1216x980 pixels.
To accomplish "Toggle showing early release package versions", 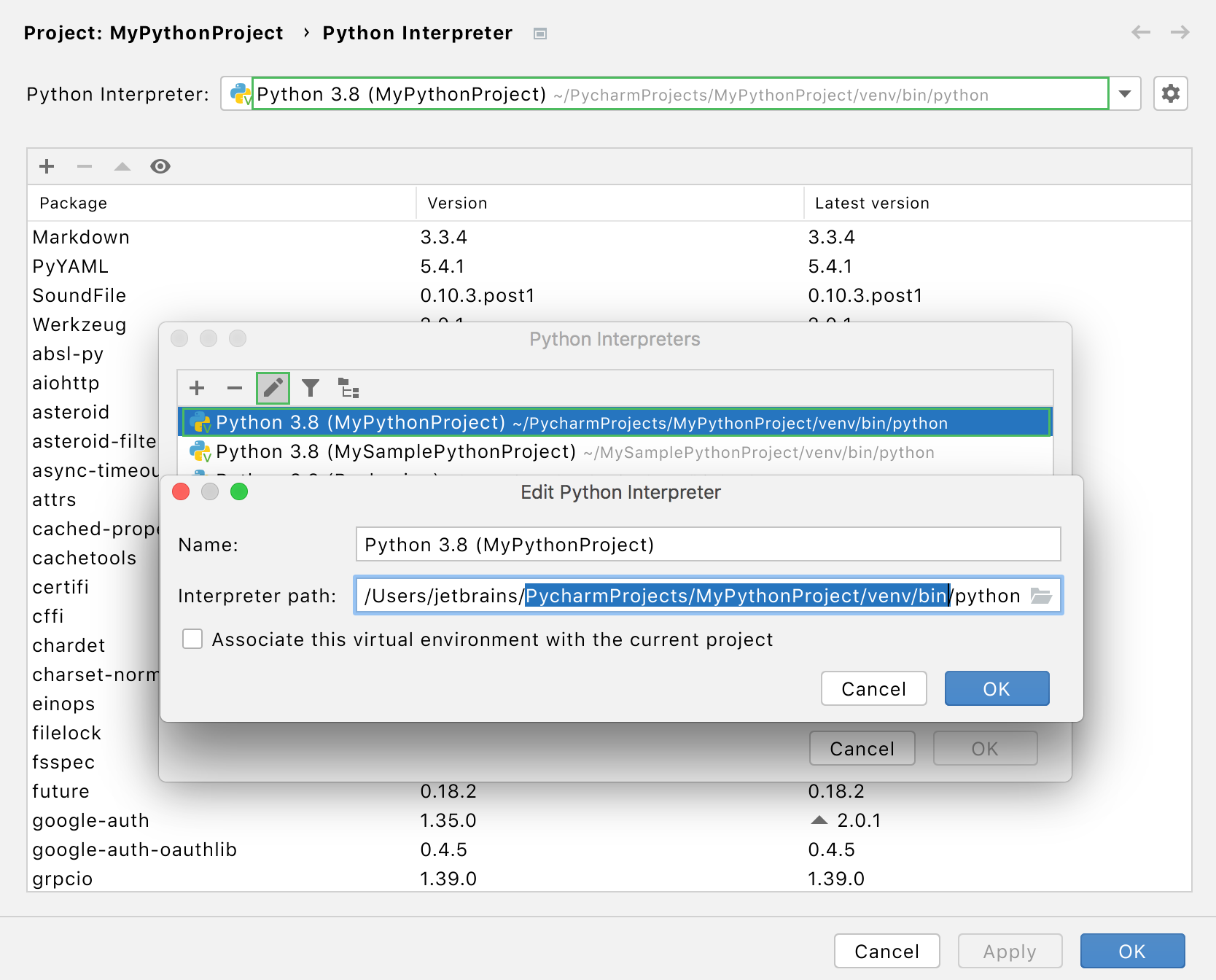I will point(160,166).
